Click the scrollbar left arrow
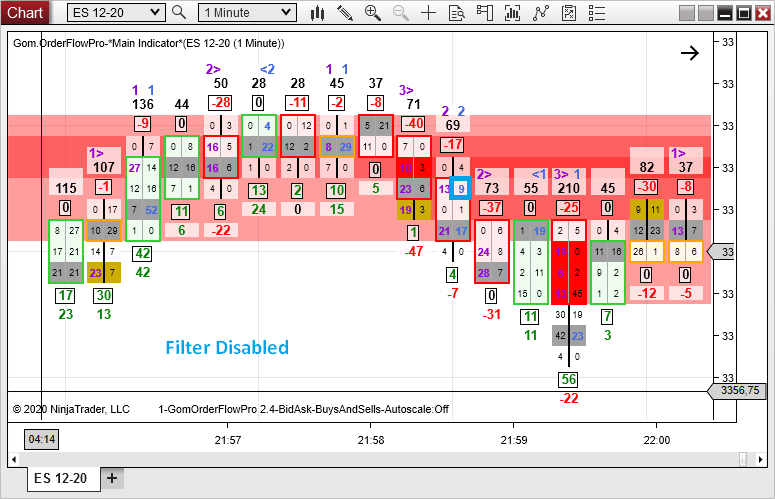 13,459
